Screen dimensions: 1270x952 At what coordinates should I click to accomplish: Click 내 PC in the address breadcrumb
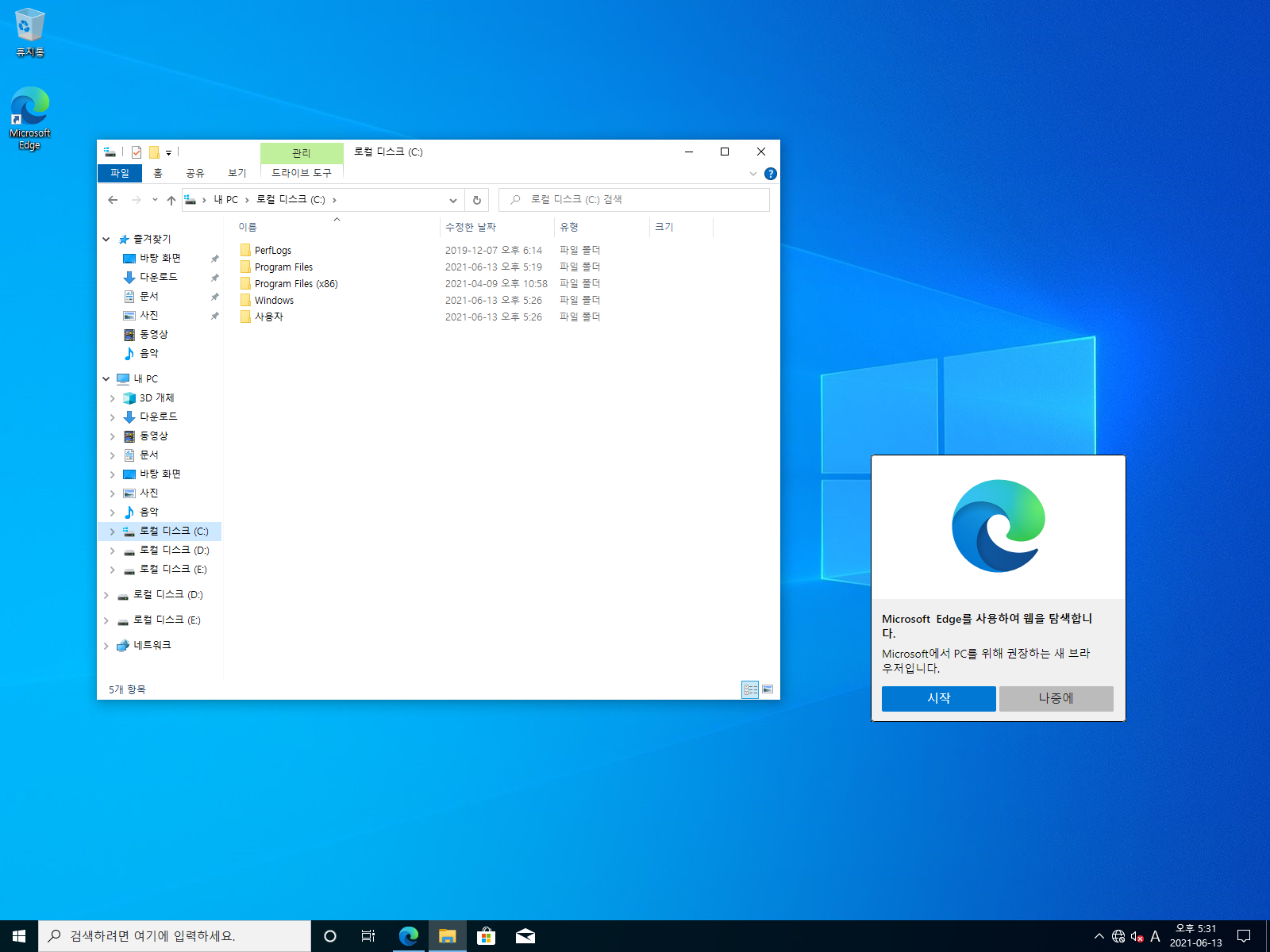click(x=225, y=200)
